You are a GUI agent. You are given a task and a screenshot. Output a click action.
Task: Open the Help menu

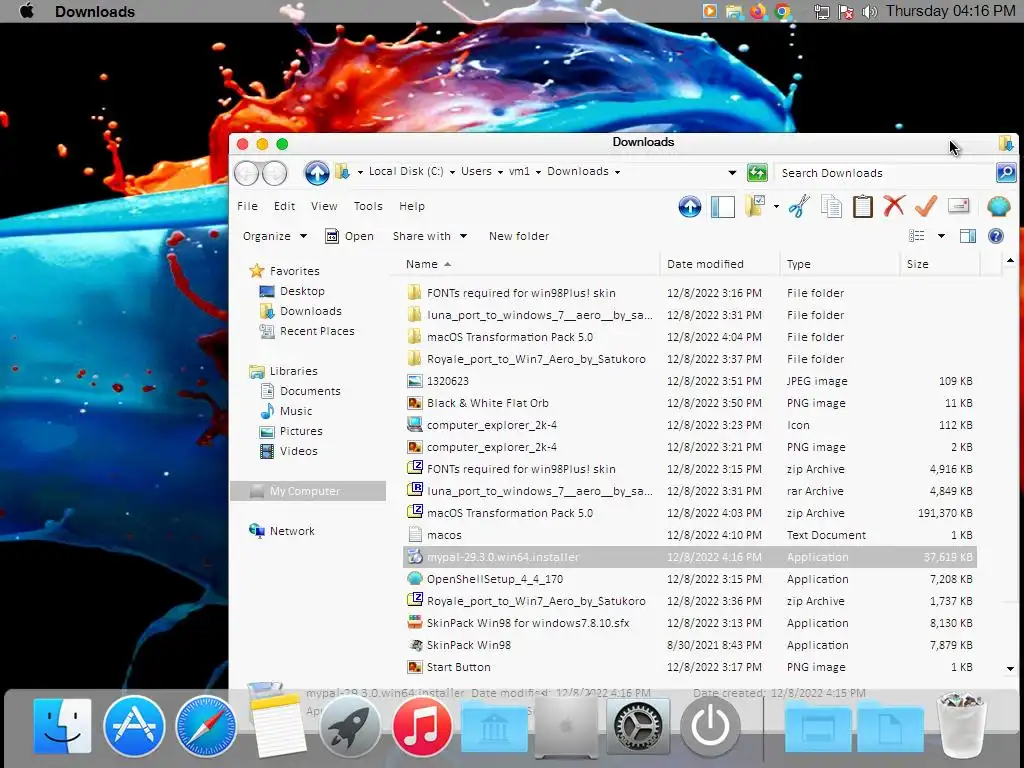tap(411, 206)
